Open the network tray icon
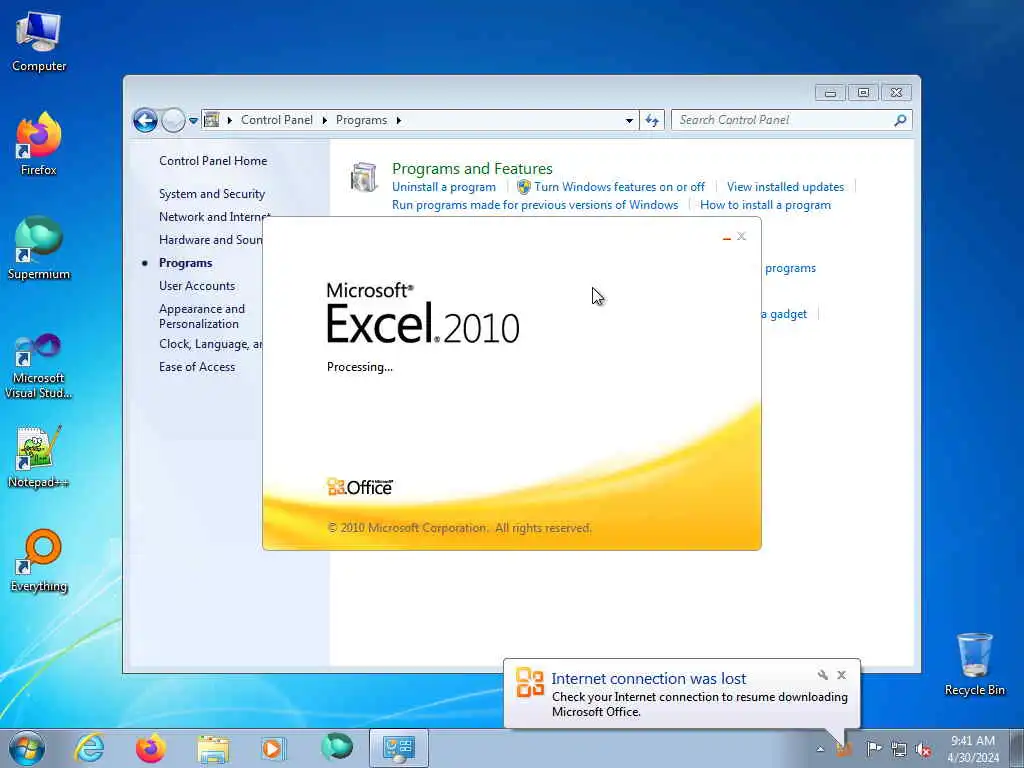 point(899,749)
